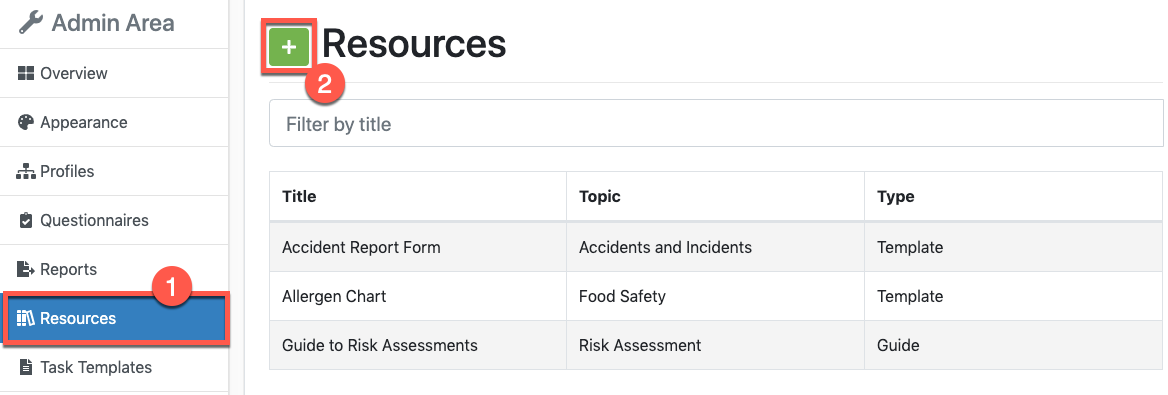
Task: Click the Profiles hierarchy icon
Action: 26,171
